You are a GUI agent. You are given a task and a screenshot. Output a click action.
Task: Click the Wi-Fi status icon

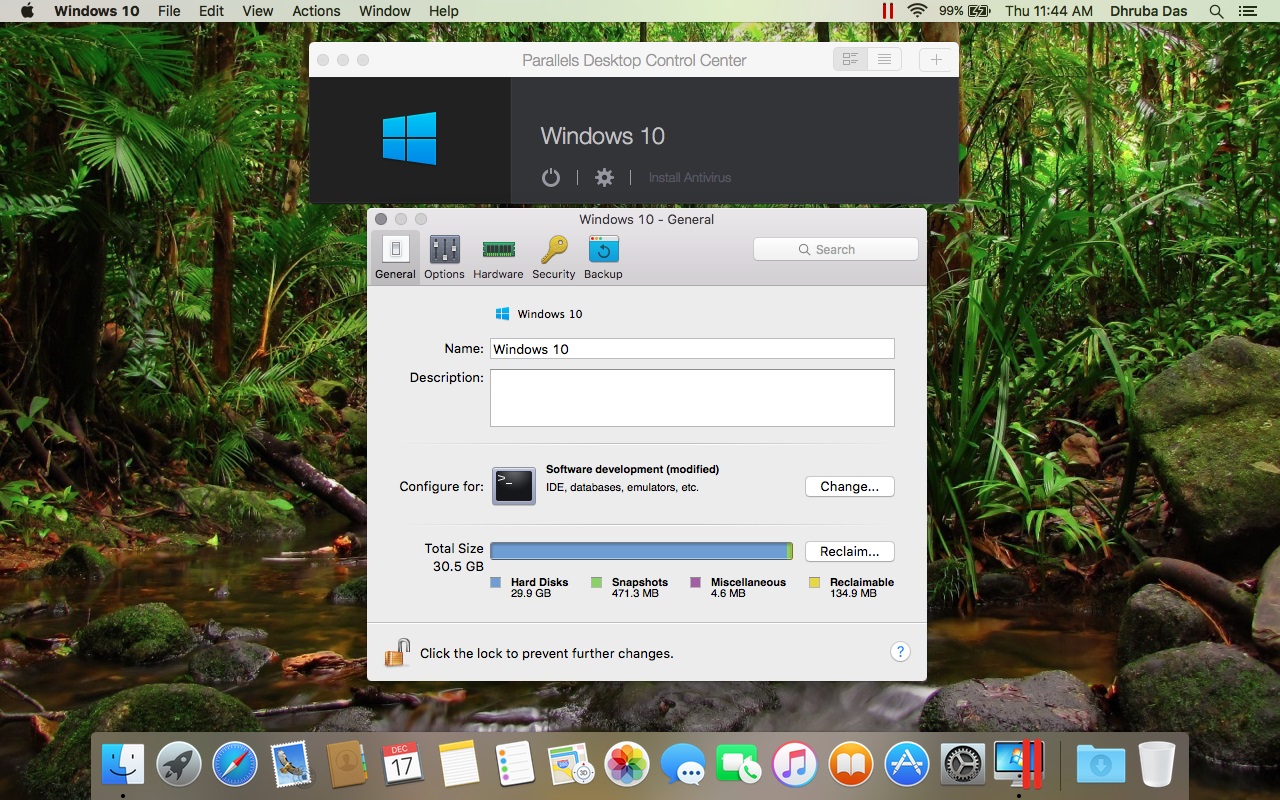[917, 11]
